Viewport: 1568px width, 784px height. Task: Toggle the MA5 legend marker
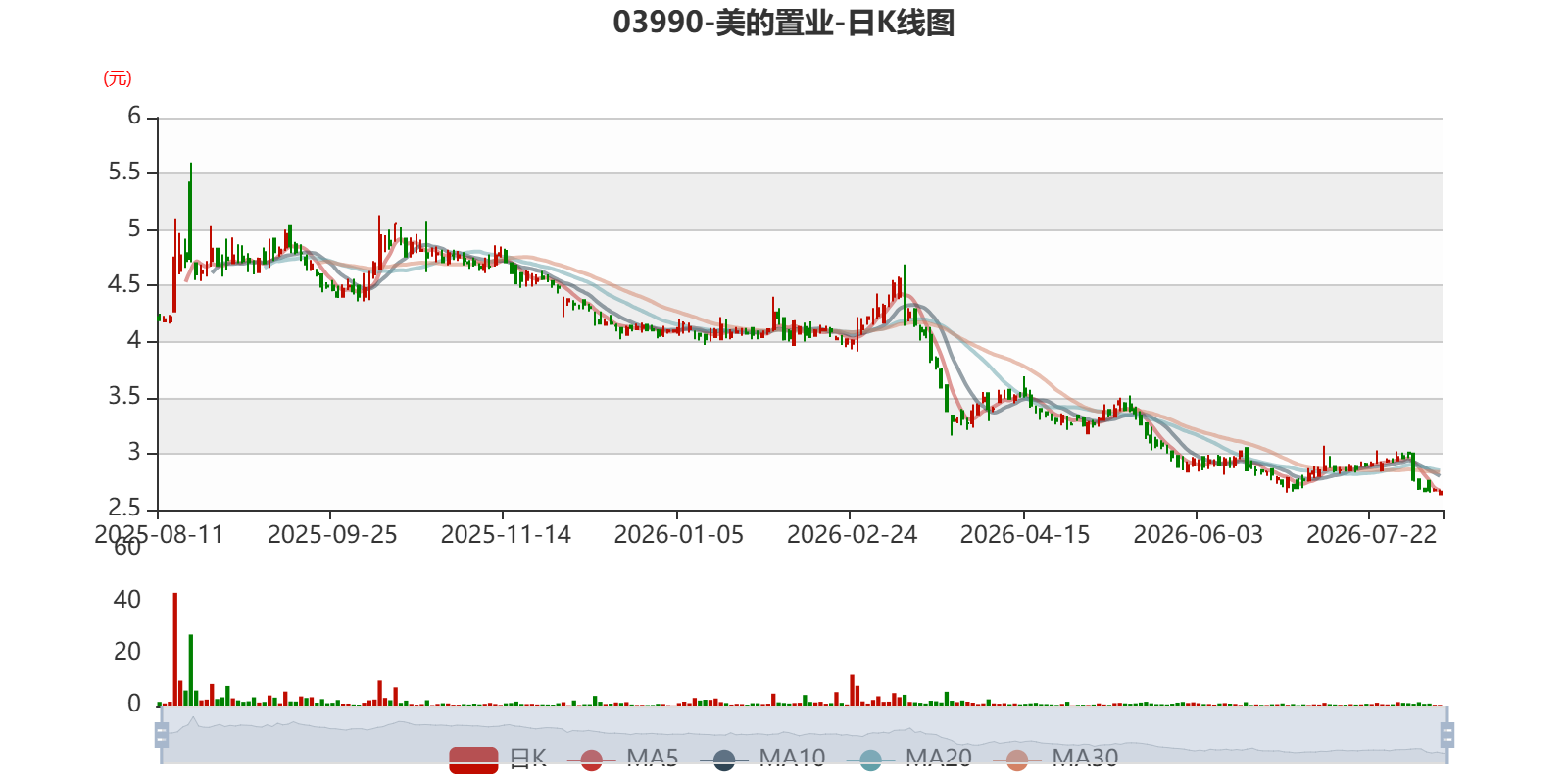(x=591, y=759)
